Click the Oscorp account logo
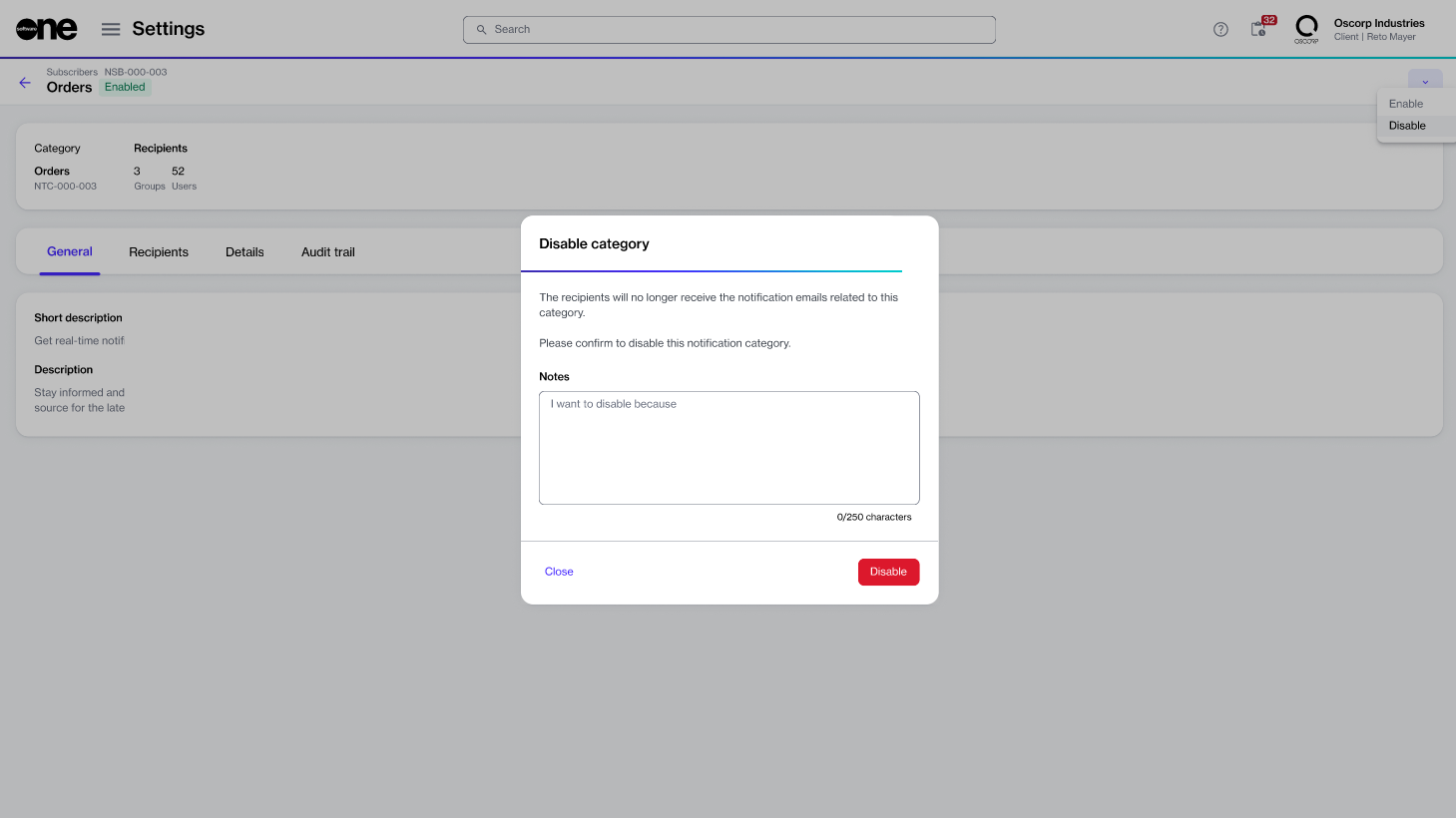The height and width of the screenshot is (818, 1456). click(1306, 29)
